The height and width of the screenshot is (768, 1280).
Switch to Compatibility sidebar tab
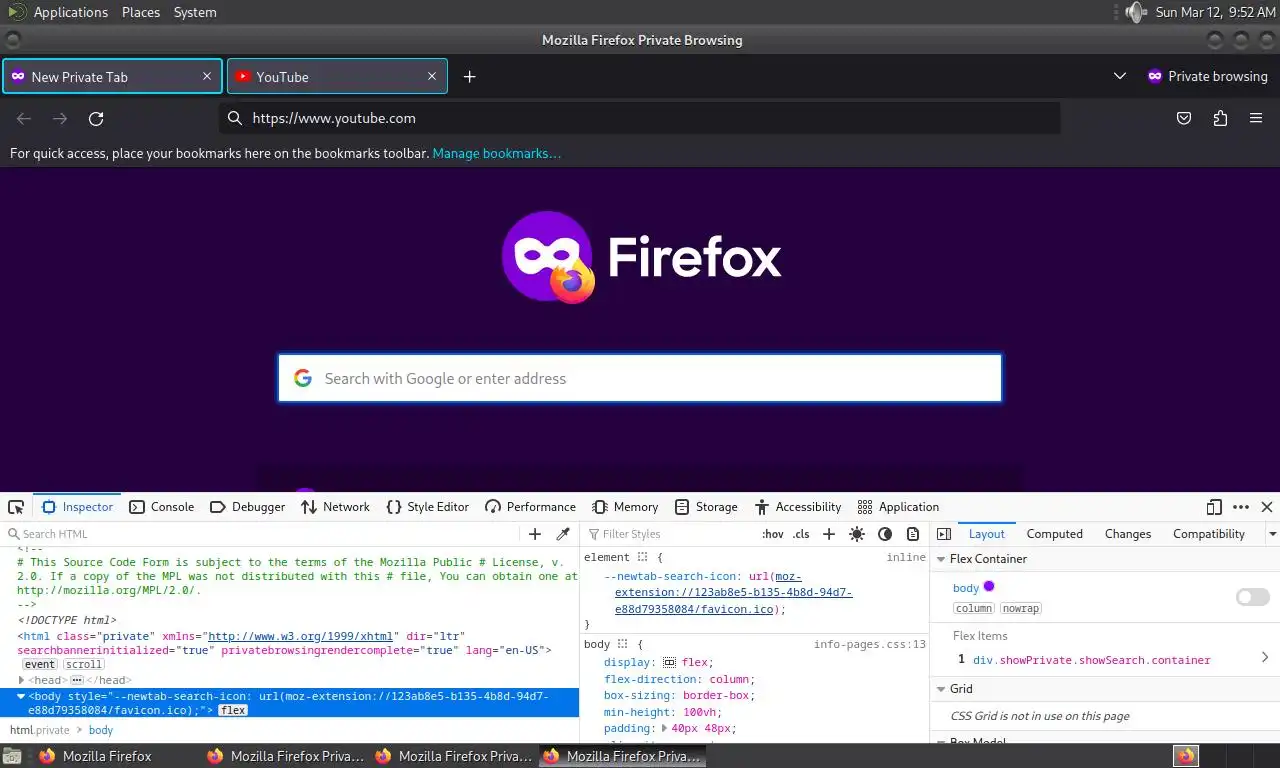[1209, 534]
